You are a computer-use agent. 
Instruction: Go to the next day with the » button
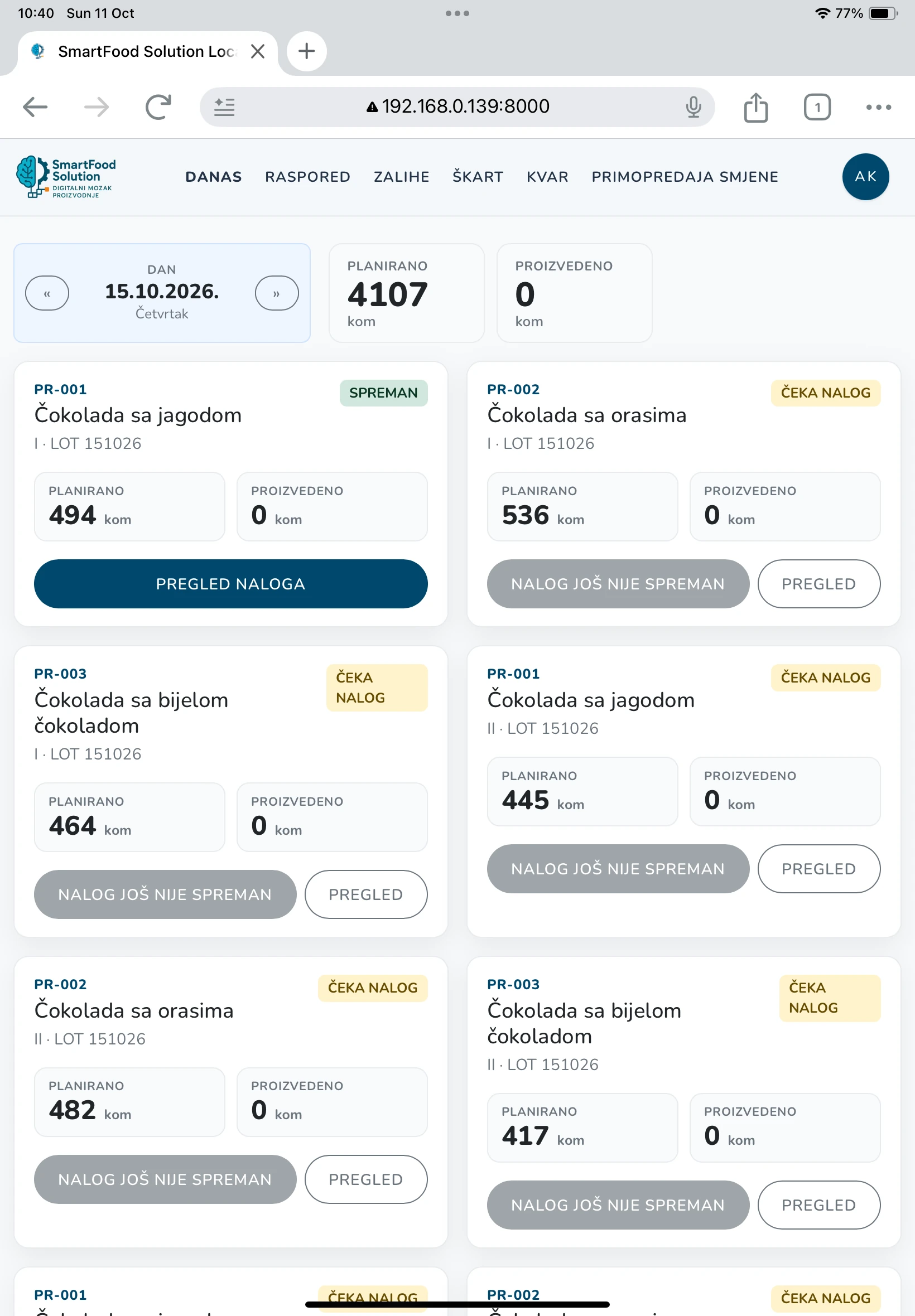click(276, 293)
